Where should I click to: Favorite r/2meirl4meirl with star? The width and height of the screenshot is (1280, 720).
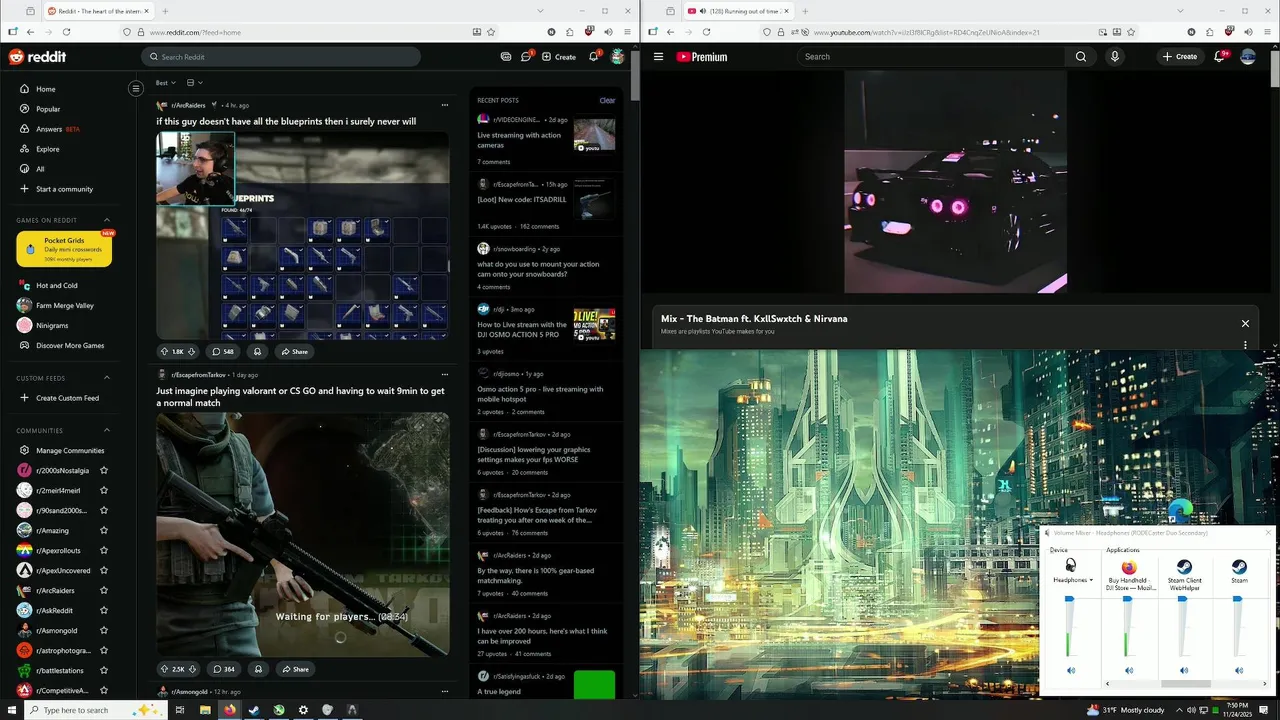click(104, 490)
